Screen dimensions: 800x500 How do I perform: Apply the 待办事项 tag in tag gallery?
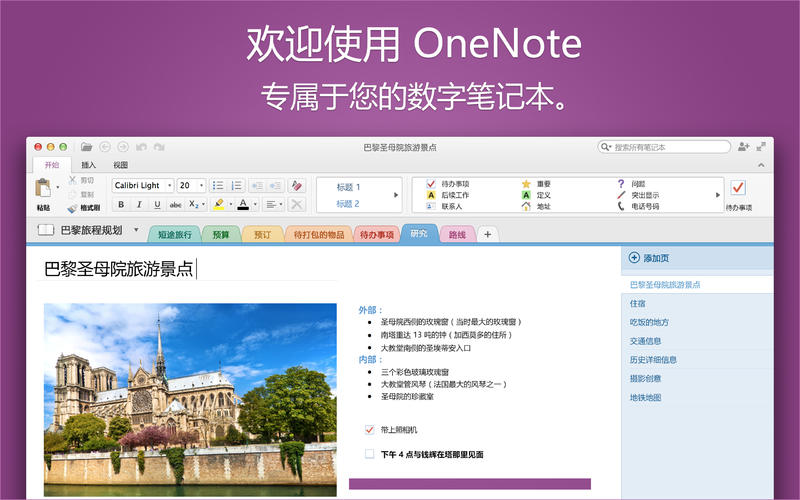click(447, 184)
